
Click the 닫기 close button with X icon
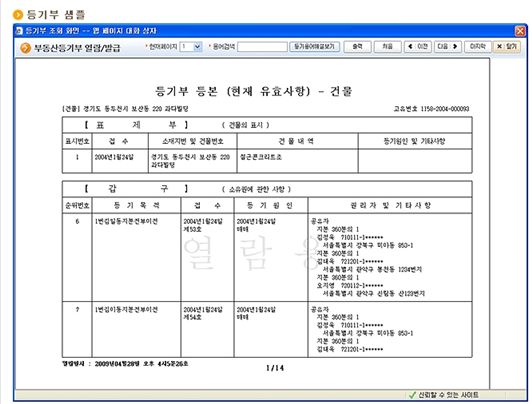[507, 46]
